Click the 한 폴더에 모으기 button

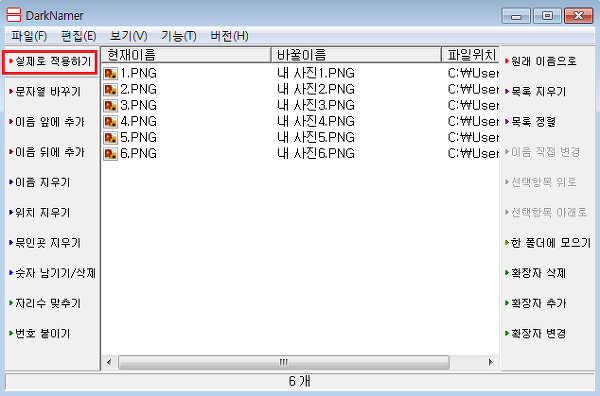coord(548,243)
